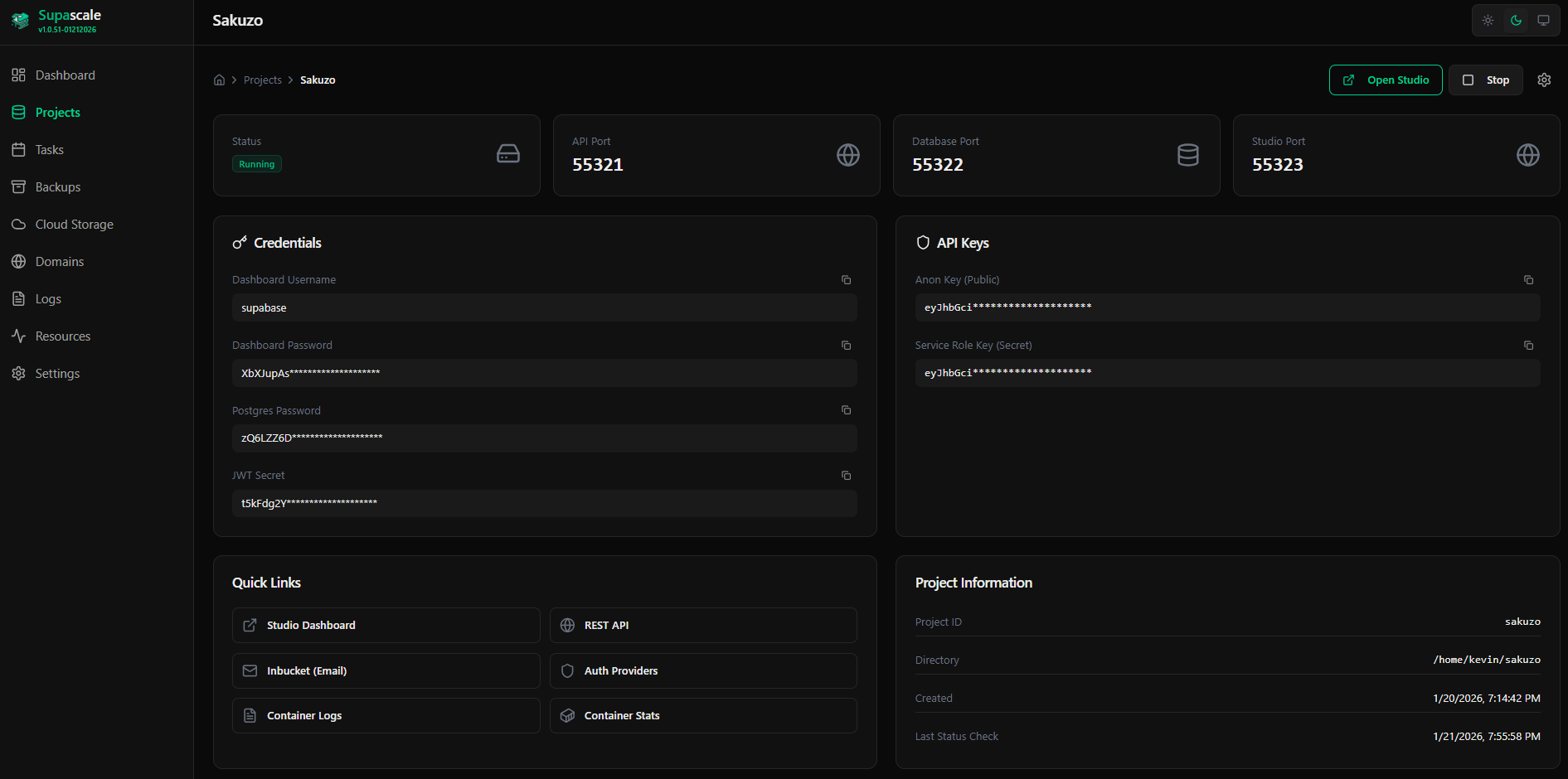Viewport: 1568px width, 779px height.
Task: Copy the JWT Secret value
Action: click(846, 475)
